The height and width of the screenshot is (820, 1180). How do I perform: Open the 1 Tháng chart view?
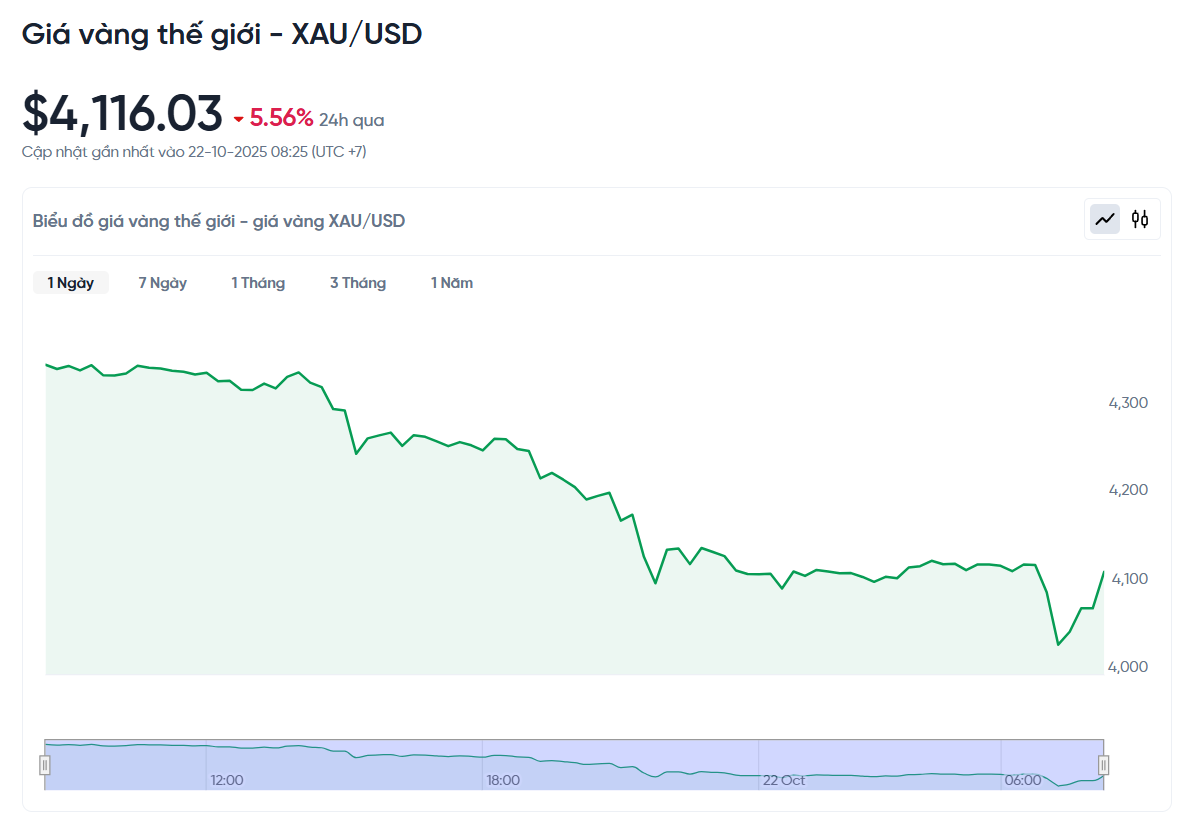(257, 282)
